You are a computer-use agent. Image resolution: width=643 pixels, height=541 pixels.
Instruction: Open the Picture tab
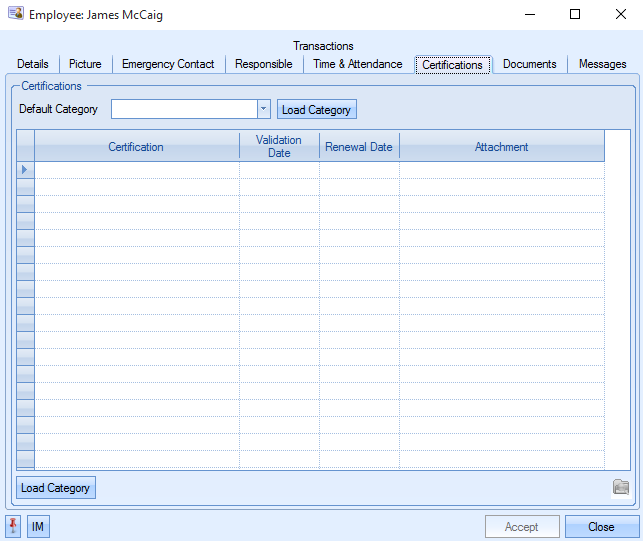coord(85,64)
